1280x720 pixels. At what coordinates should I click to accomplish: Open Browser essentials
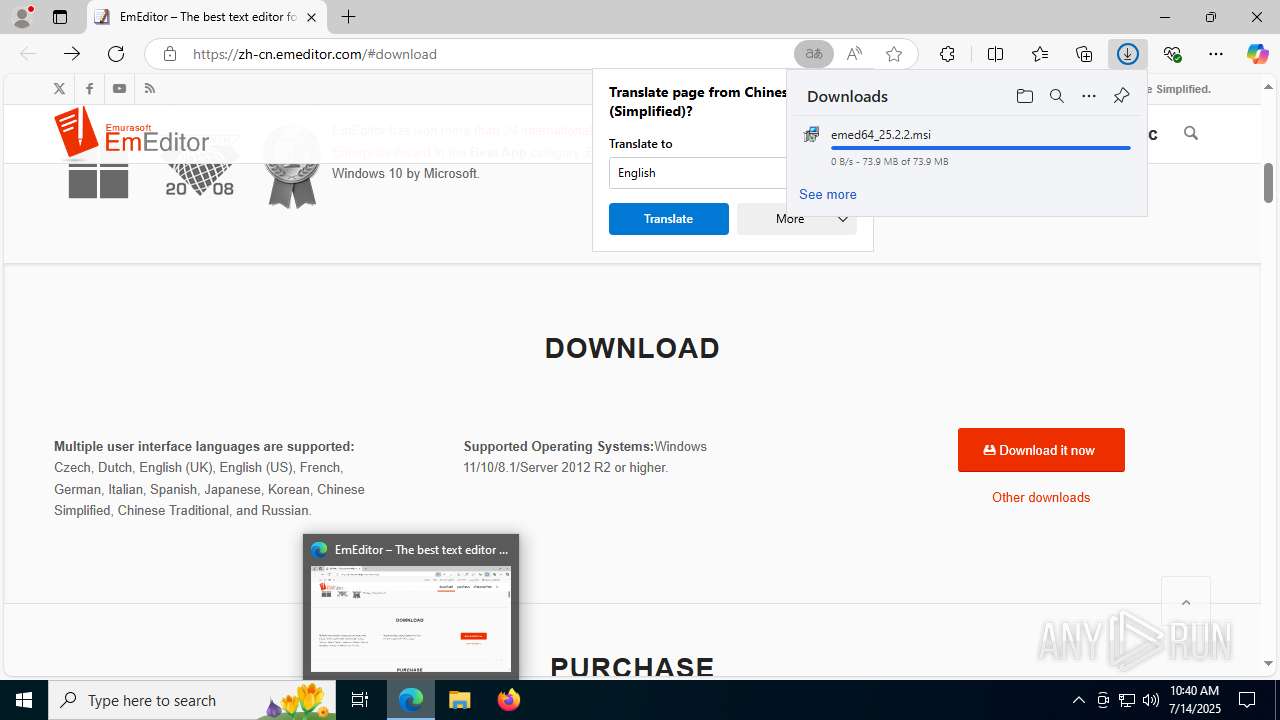click(x=1172, y=54)
